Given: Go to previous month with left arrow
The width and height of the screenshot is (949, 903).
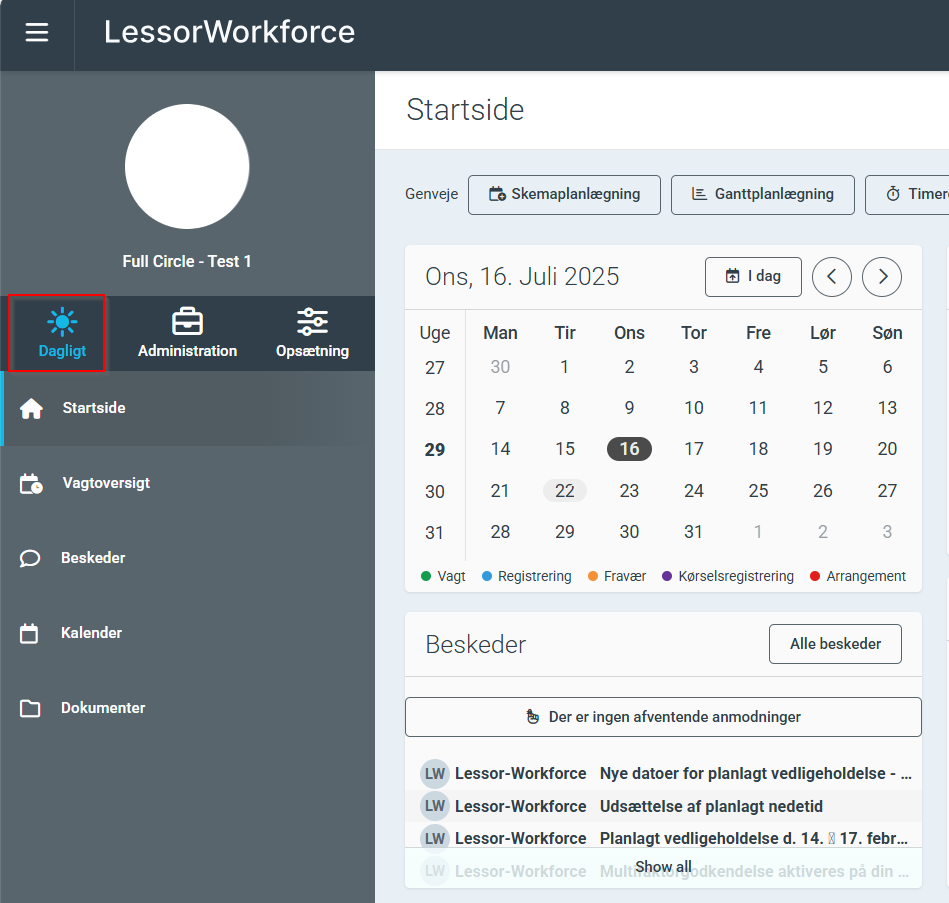Looking at the screenshot, I should (832, 277).
